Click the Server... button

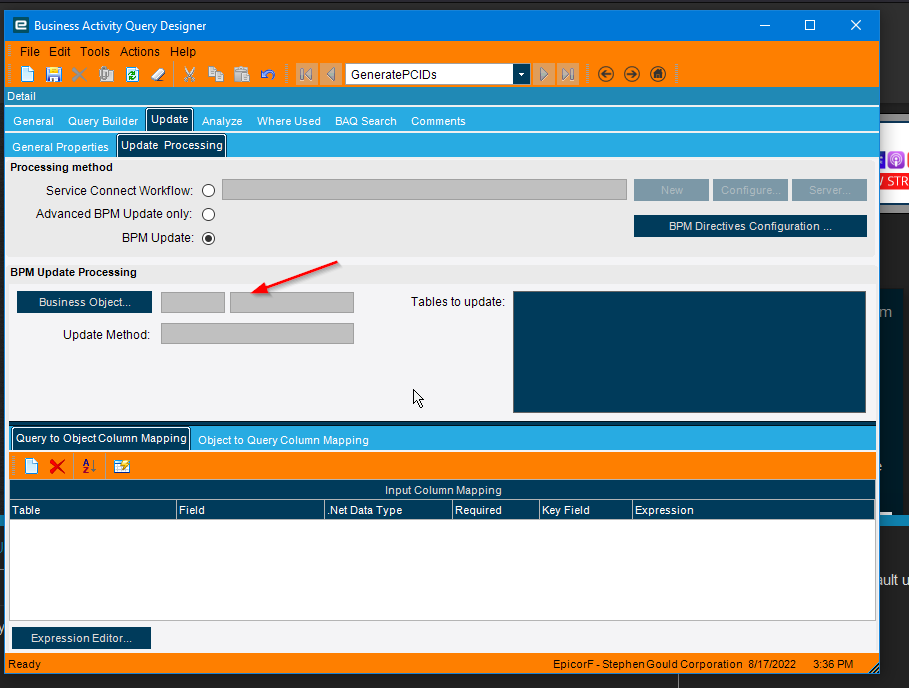point(830,190)
